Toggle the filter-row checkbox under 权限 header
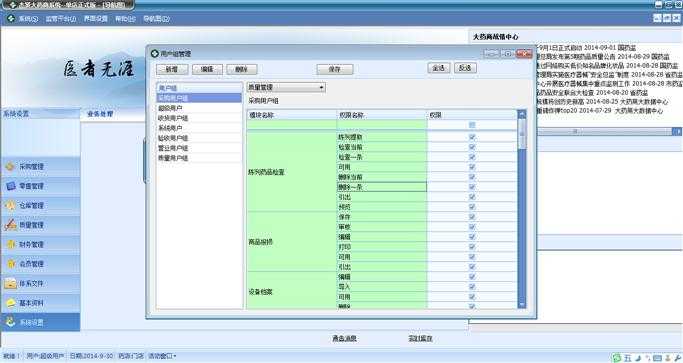Image resolution: width=683 pixels, height=363 pixels. point(472,125)
